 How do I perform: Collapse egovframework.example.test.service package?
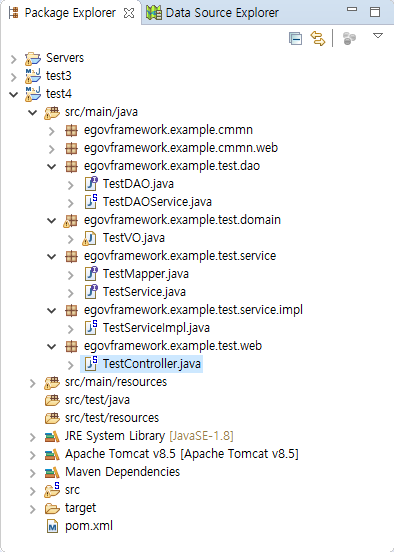[x=52, y=257]
